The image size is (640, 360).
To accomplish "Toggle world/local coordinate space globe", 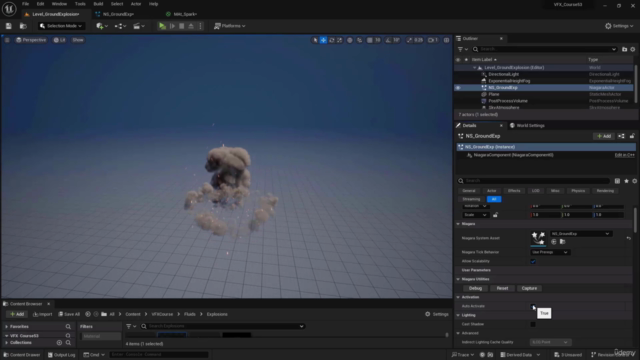I will [x=350, y=40].
